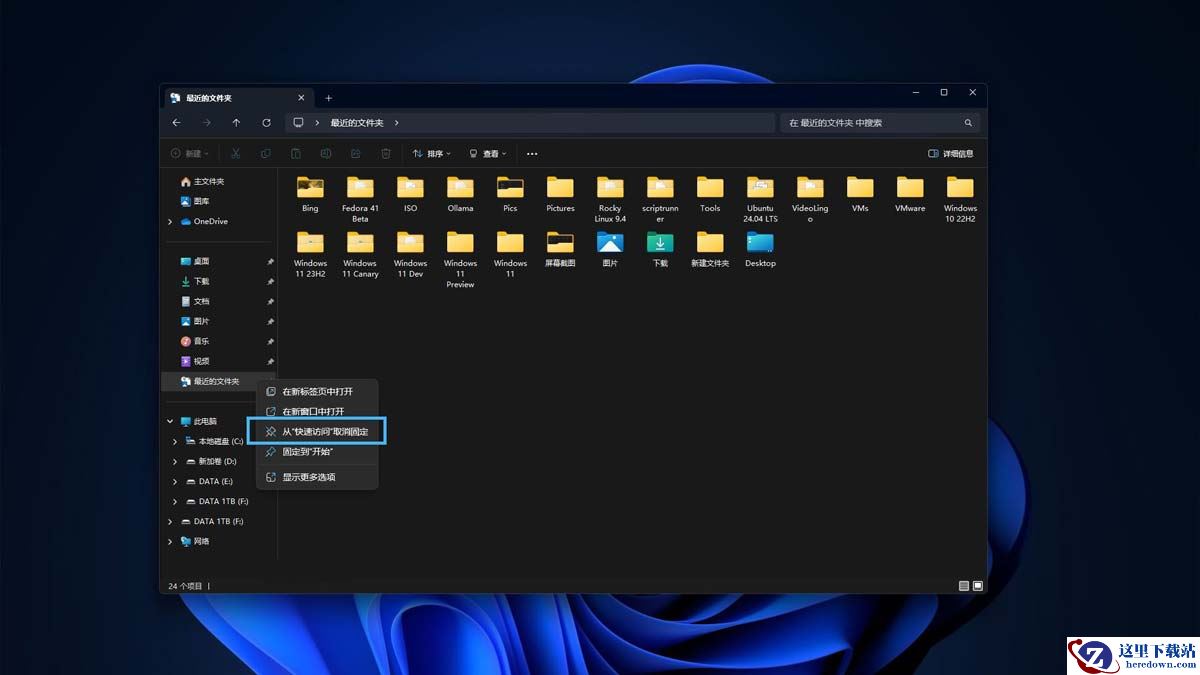The width and height of the screenshot is (1200, 675).
Task: Choose 在新标签页中打开 from context menu
Action: pos(317,391)
